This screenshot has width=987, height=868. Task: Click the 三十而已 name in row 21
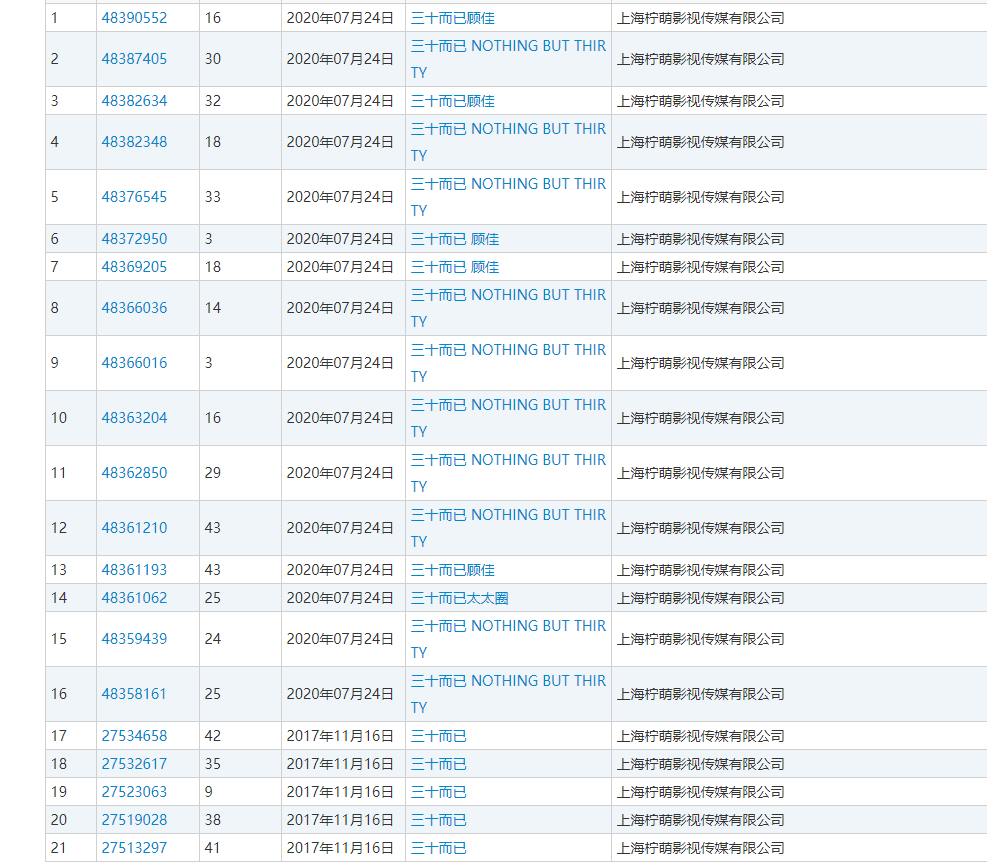pyautogui.click(x=438, y=848)
